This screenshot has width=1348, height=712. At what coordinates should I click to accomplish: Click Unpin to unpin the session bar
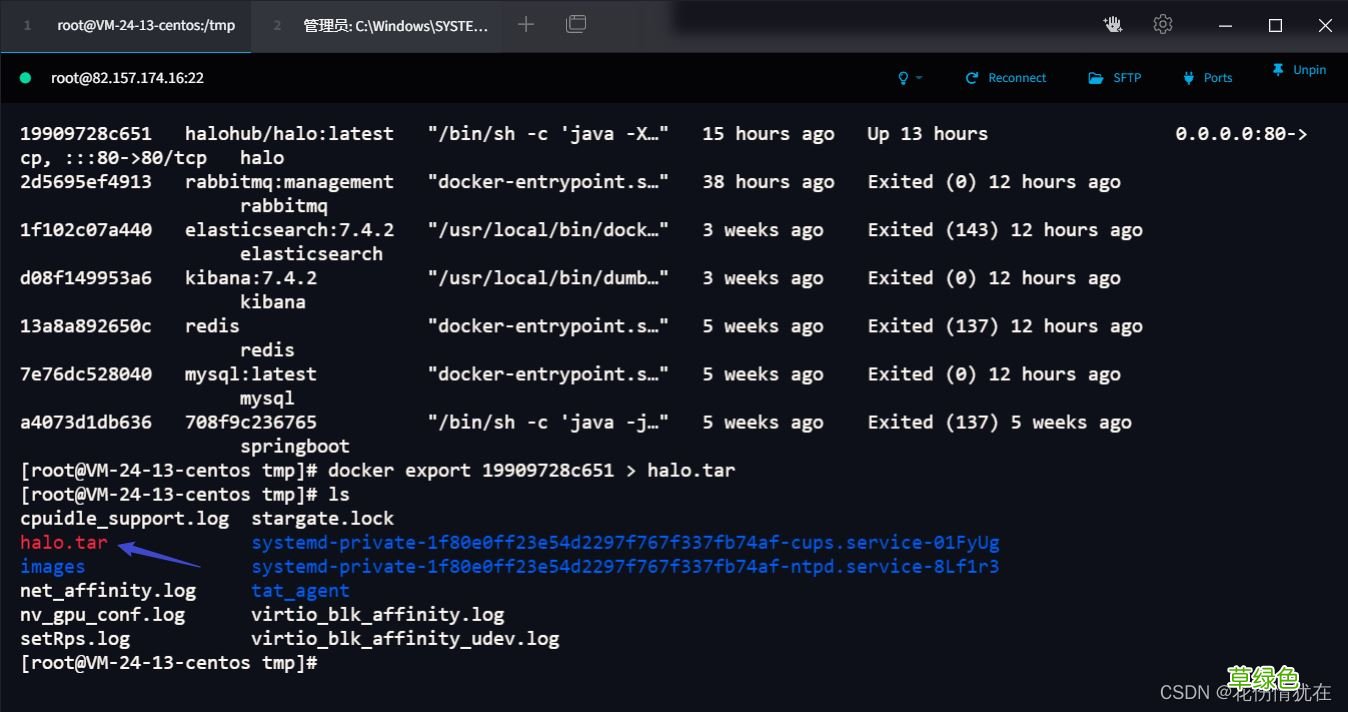(1299, 70)
